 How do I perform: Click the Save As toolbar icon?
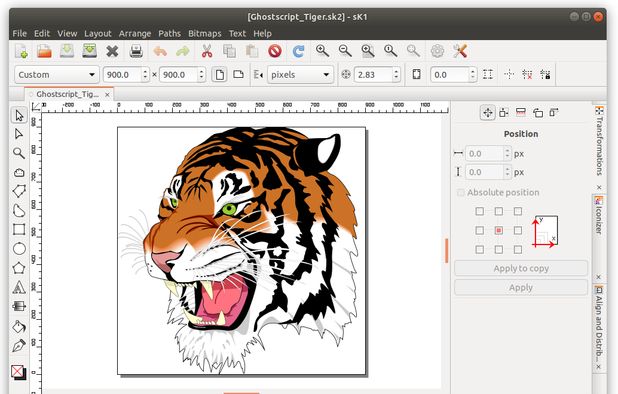click(x=90, y=51)
